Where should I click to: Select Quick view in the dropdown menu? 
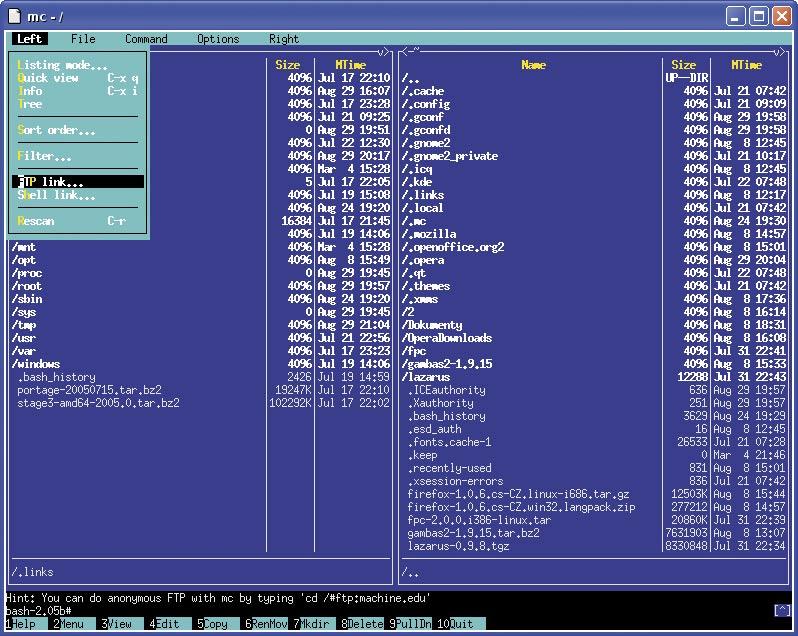pos(78,78)
